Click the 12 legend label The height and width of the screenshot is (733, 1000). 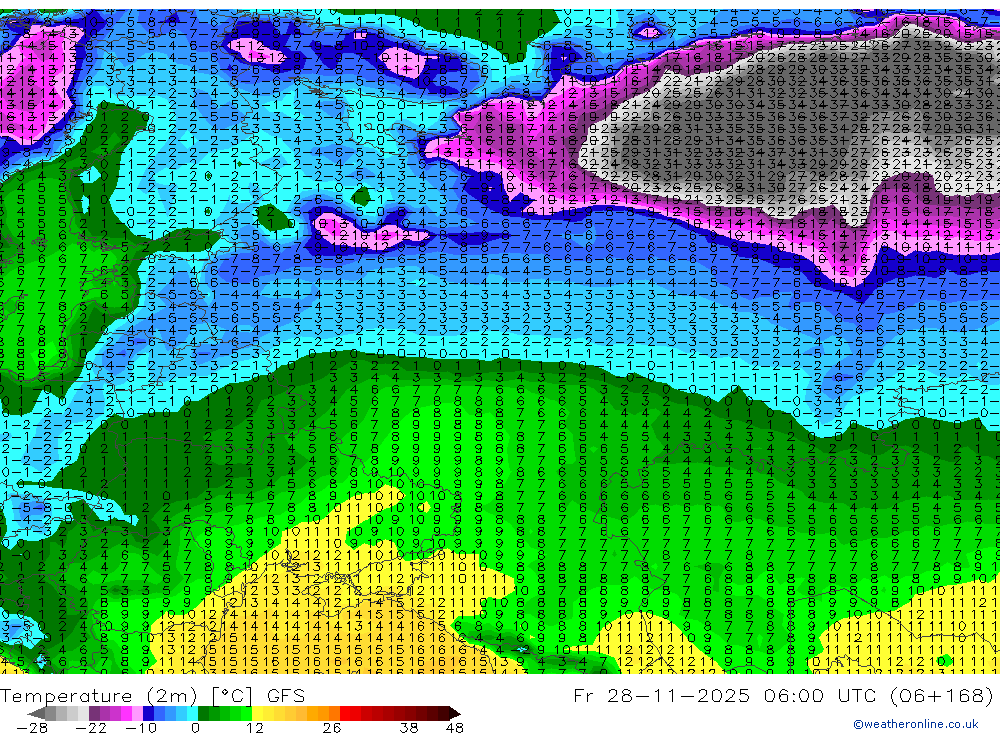click(x=254, y=728)
